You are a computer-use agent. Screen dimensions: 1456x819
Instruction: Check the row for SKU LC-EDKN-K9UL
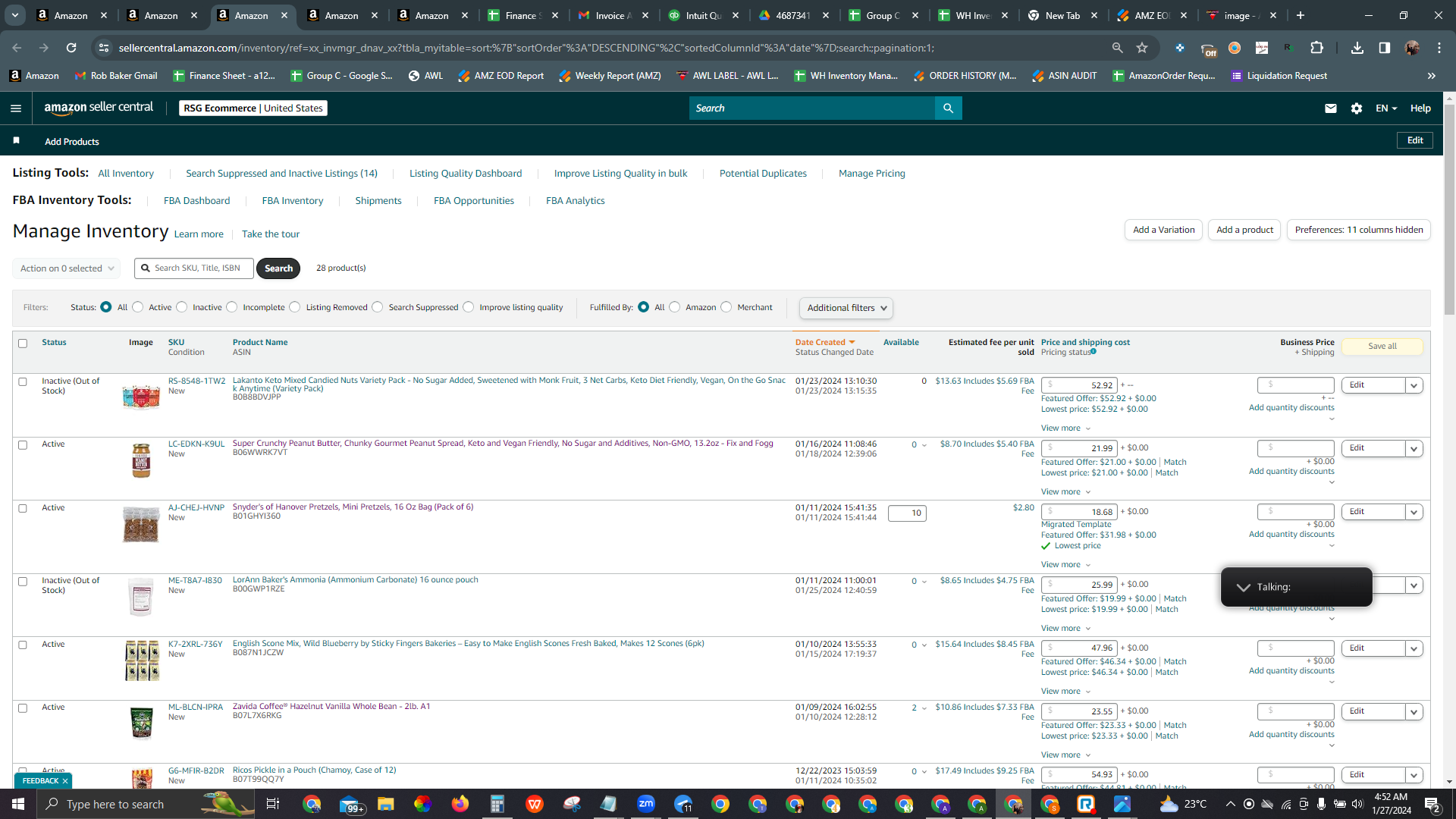23,445
